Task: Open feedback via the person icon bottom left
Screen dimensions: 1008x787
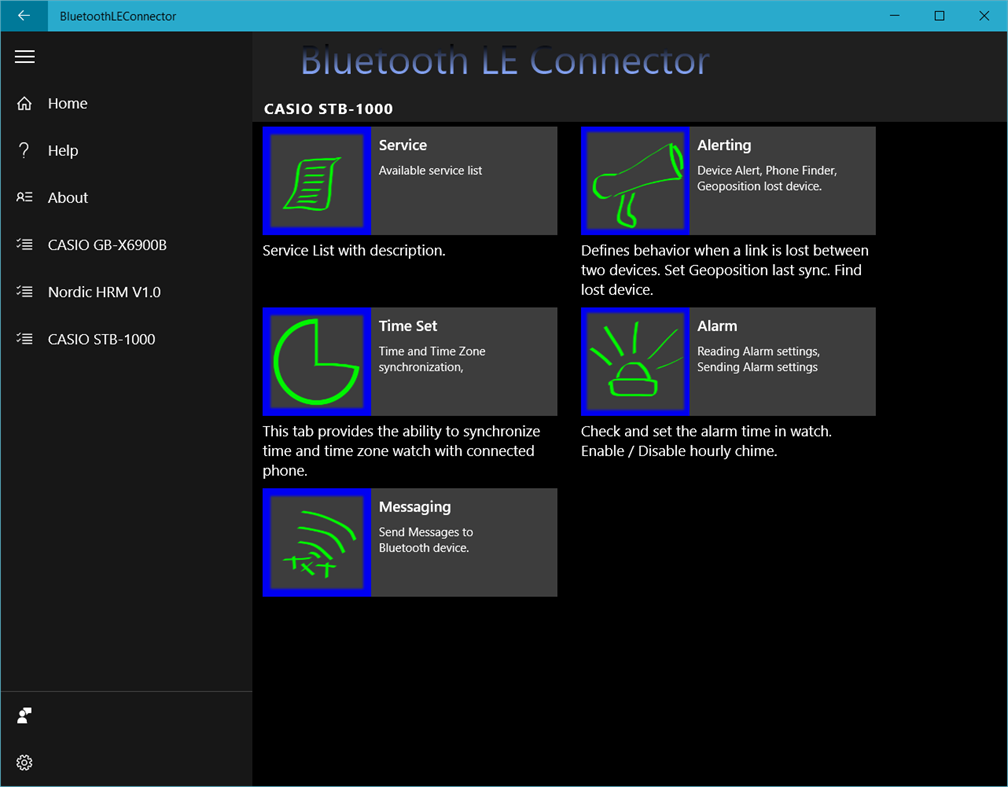Action: click(24, 715)
